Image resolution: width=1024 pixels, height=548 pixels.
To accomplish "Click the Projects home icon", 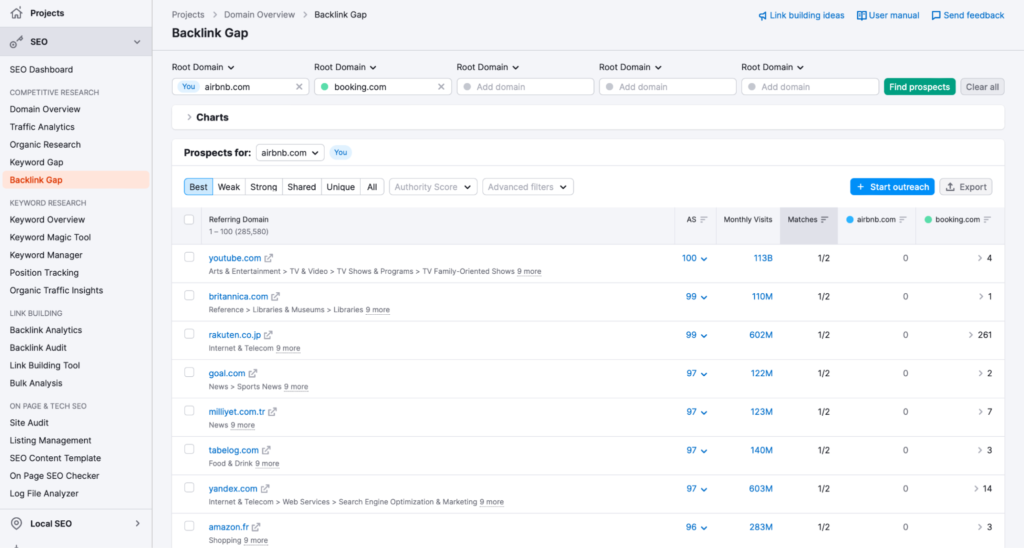I will pos(16,12).
